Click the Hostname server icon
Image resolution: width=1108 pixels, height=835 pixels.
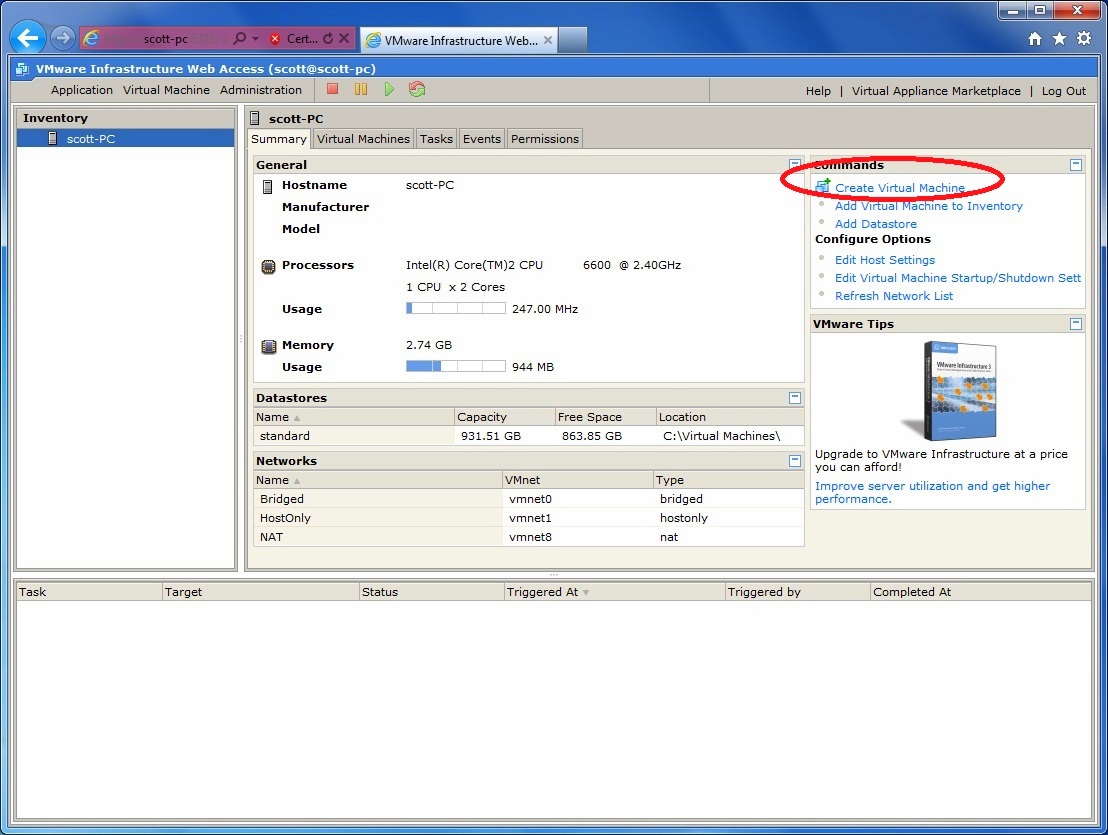tap(267, 186)
